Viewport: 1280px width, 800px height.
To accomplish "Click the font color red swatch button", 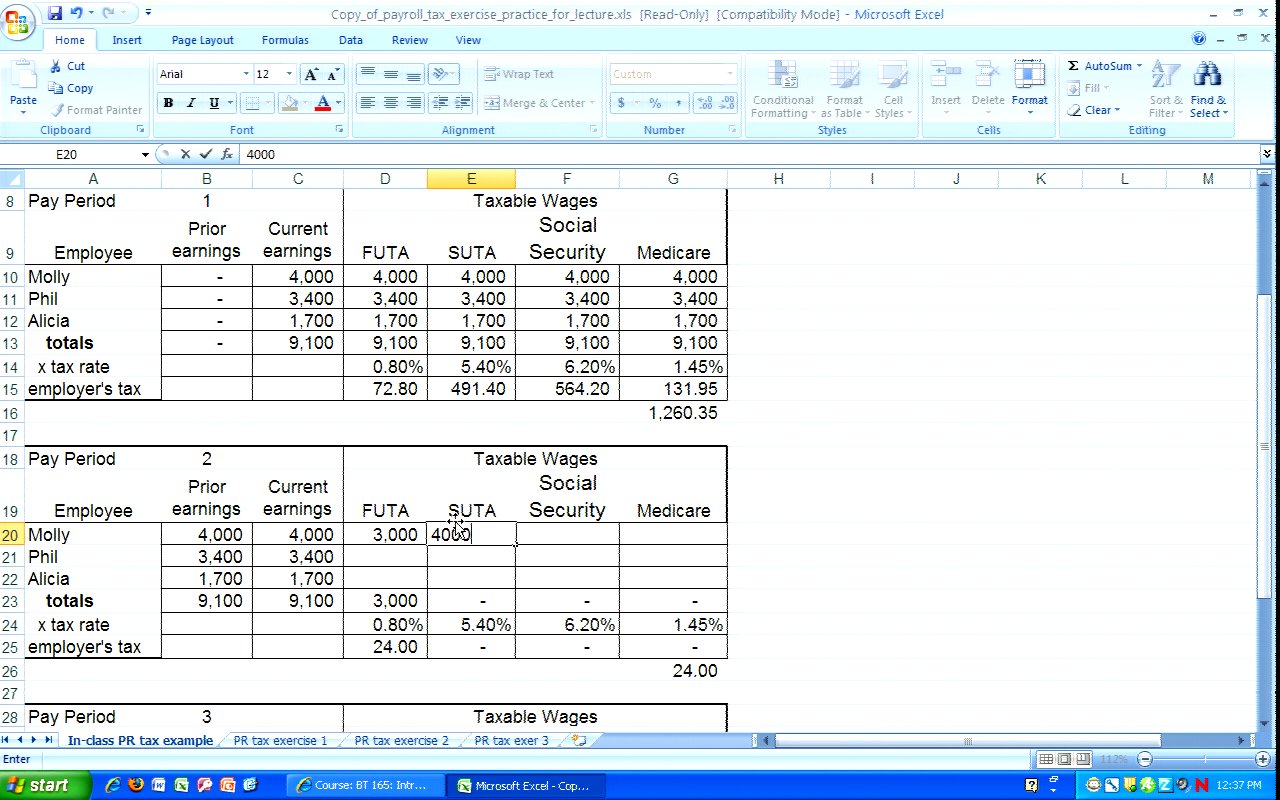I will tap(322, 103).
